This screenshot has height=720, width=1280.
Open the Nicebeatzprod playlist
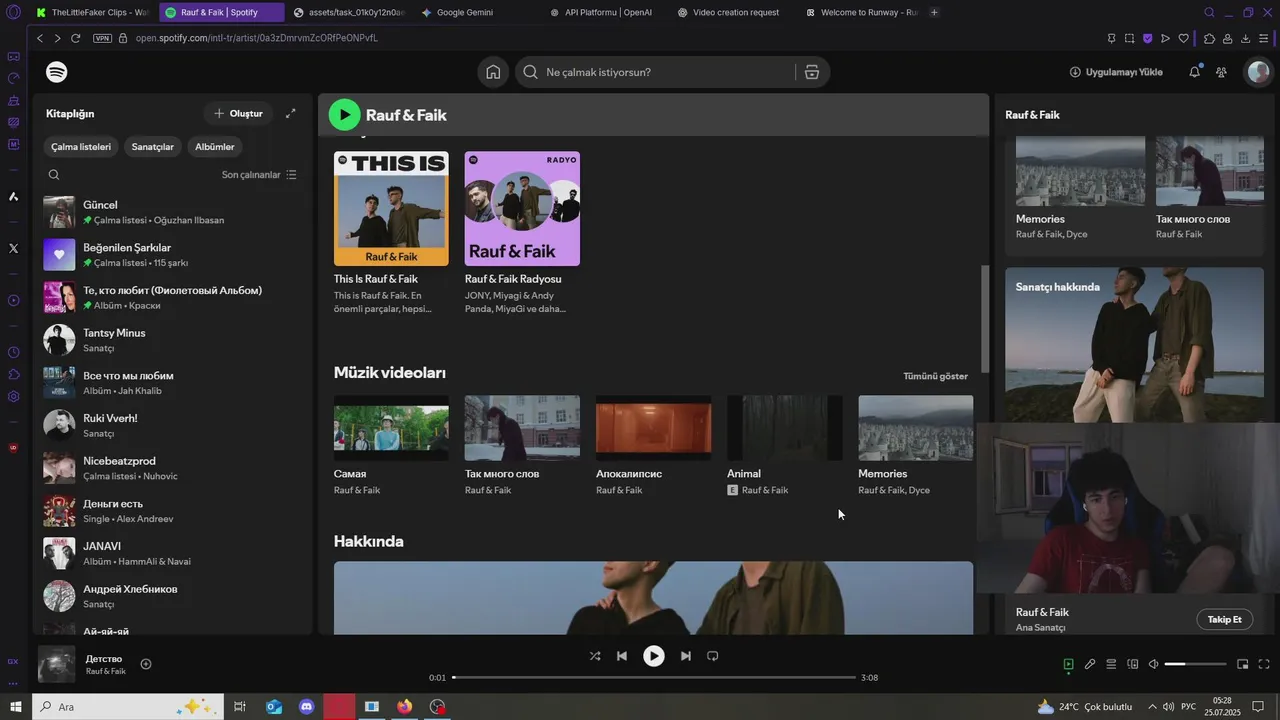click(x=173, y=468)
